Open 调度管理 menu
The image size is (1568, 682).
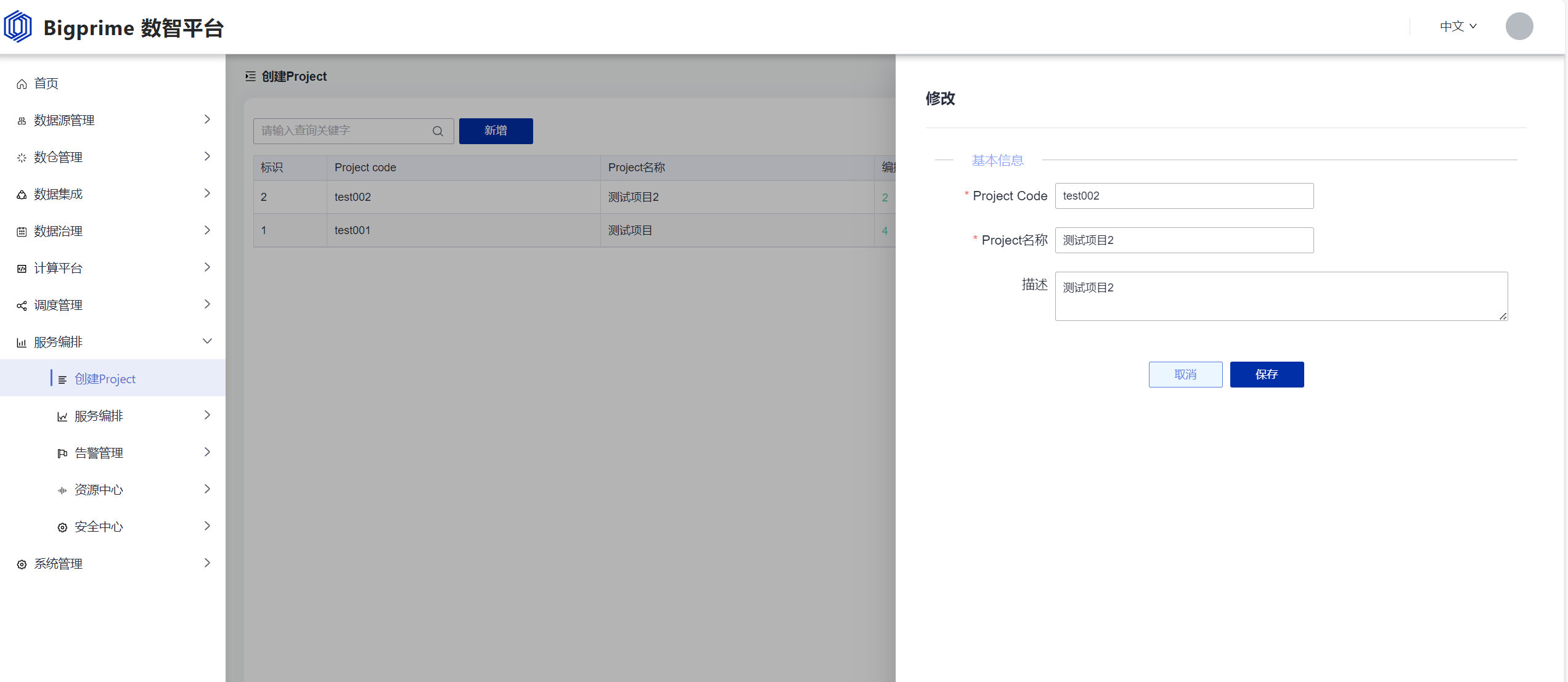point(113,305)
